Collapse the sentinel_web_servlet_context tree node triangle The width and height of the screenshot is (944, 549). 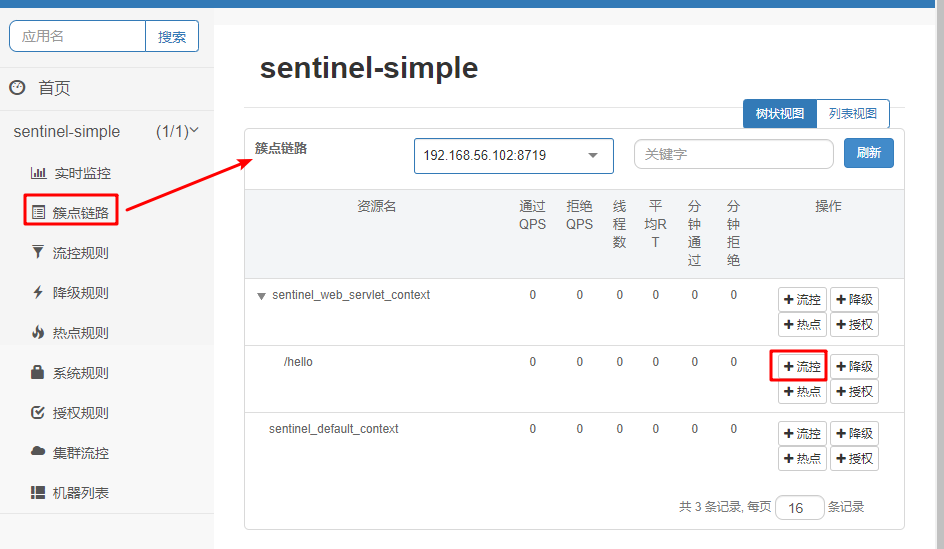click(x=261, y=296)
